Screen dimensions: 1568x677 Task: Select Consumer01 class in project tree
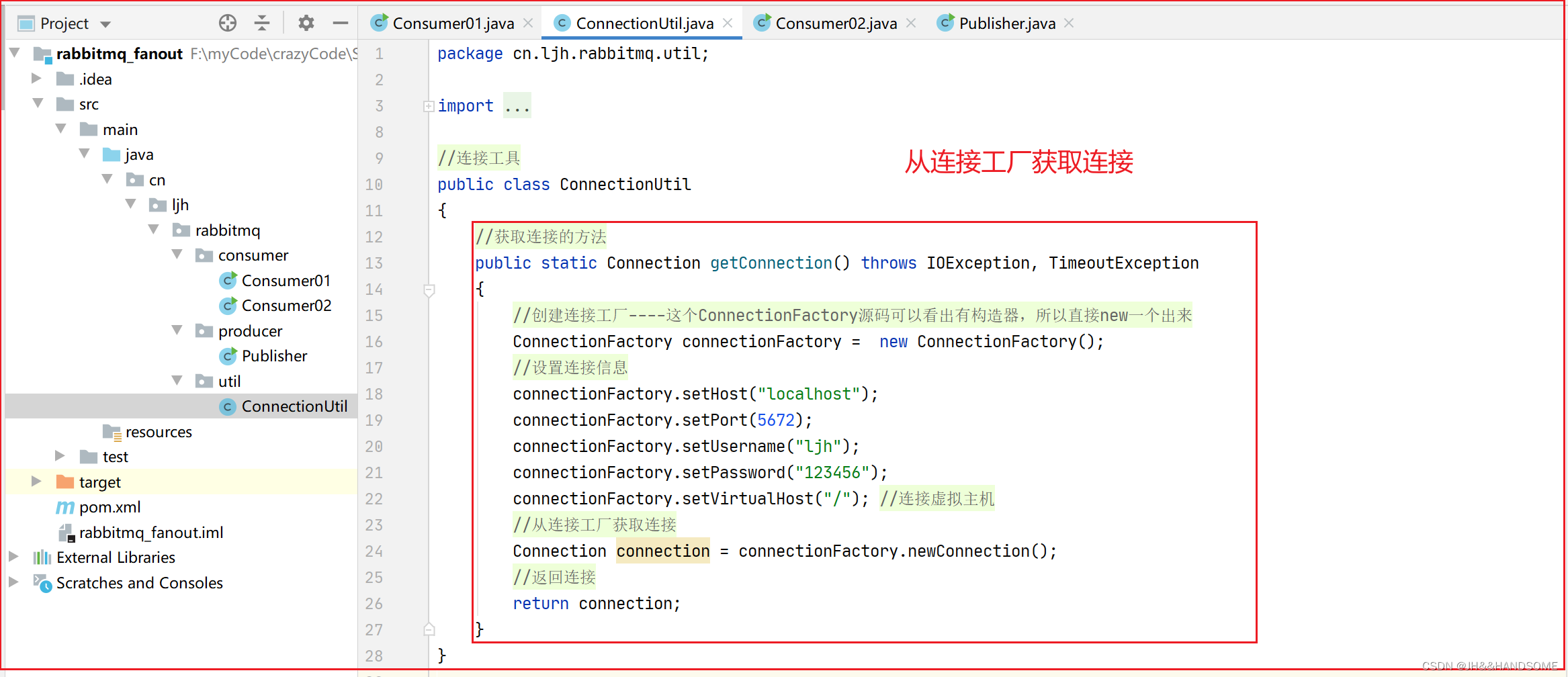pyautogui.click(x=286, y=280)
